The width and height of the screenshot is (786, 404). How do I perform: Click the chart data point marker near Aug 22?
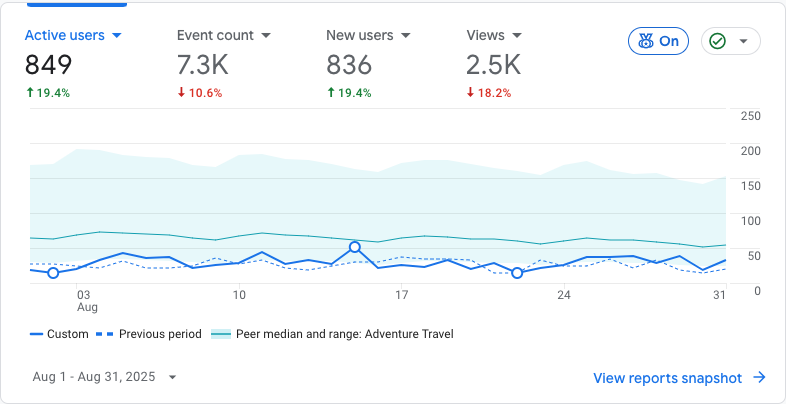(517, 272)
